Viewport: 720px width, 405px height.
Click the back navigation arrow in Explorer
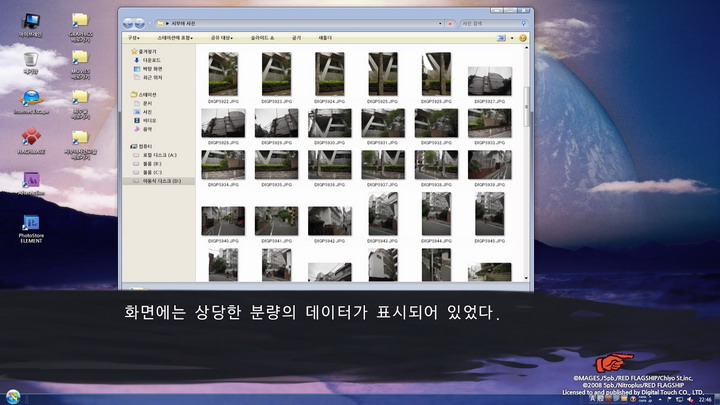pyautogui.click(x=127, y=21)
